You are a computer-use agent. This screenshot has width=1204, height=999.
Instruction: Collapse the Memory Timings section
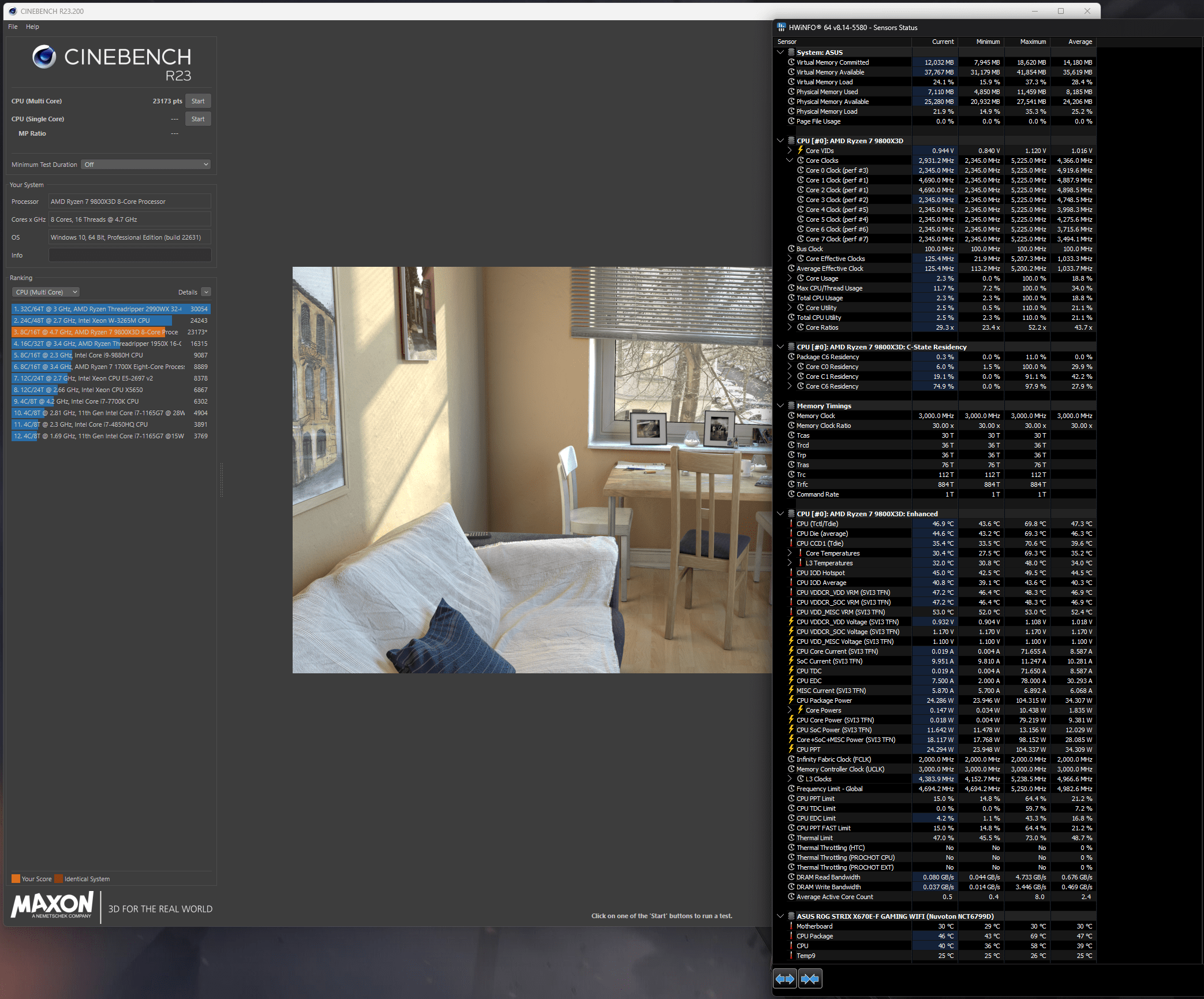pyautogui.click(x=780, y=405)
